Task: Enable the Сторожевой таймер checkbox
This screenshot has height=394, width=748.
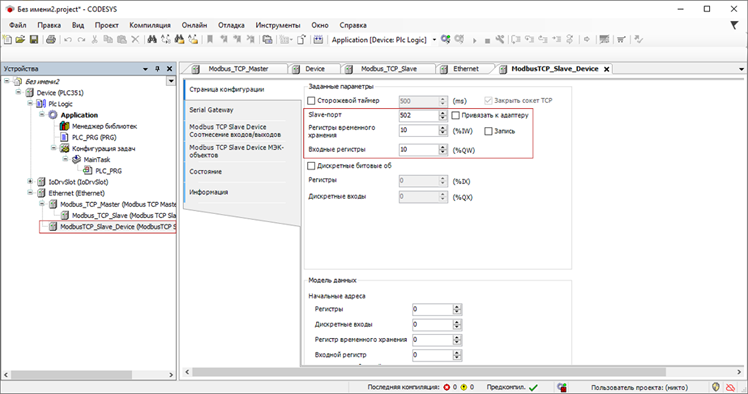Action: tap(312, 101)
